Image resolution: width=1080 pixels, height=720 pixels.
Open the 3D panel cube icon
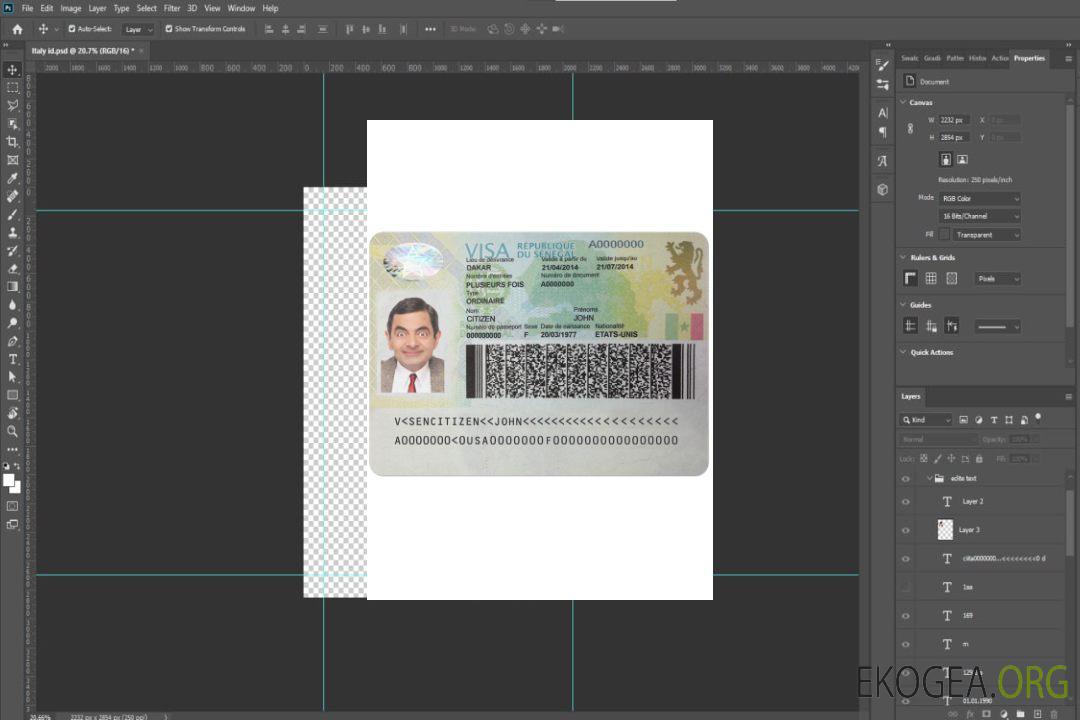coord(883,189)
